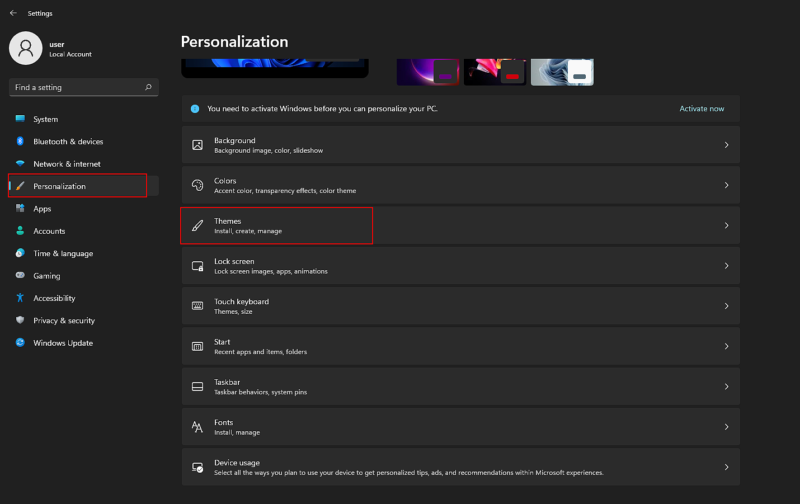The height and width of the screenshot is (504, 800).
Task: Click the Fonts AA icon
Action: (197, 427)
